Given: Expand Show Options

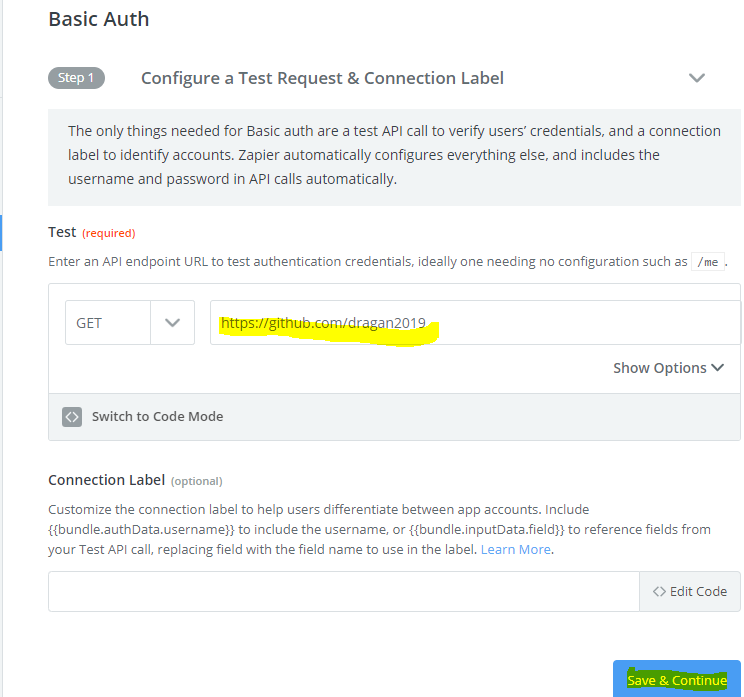Looking at the screenshot, I should point(668,368).
